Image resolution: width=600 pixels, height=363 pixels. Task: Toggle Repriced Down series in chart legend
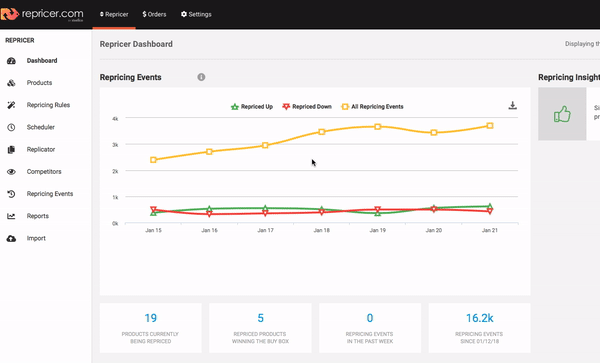307,107
